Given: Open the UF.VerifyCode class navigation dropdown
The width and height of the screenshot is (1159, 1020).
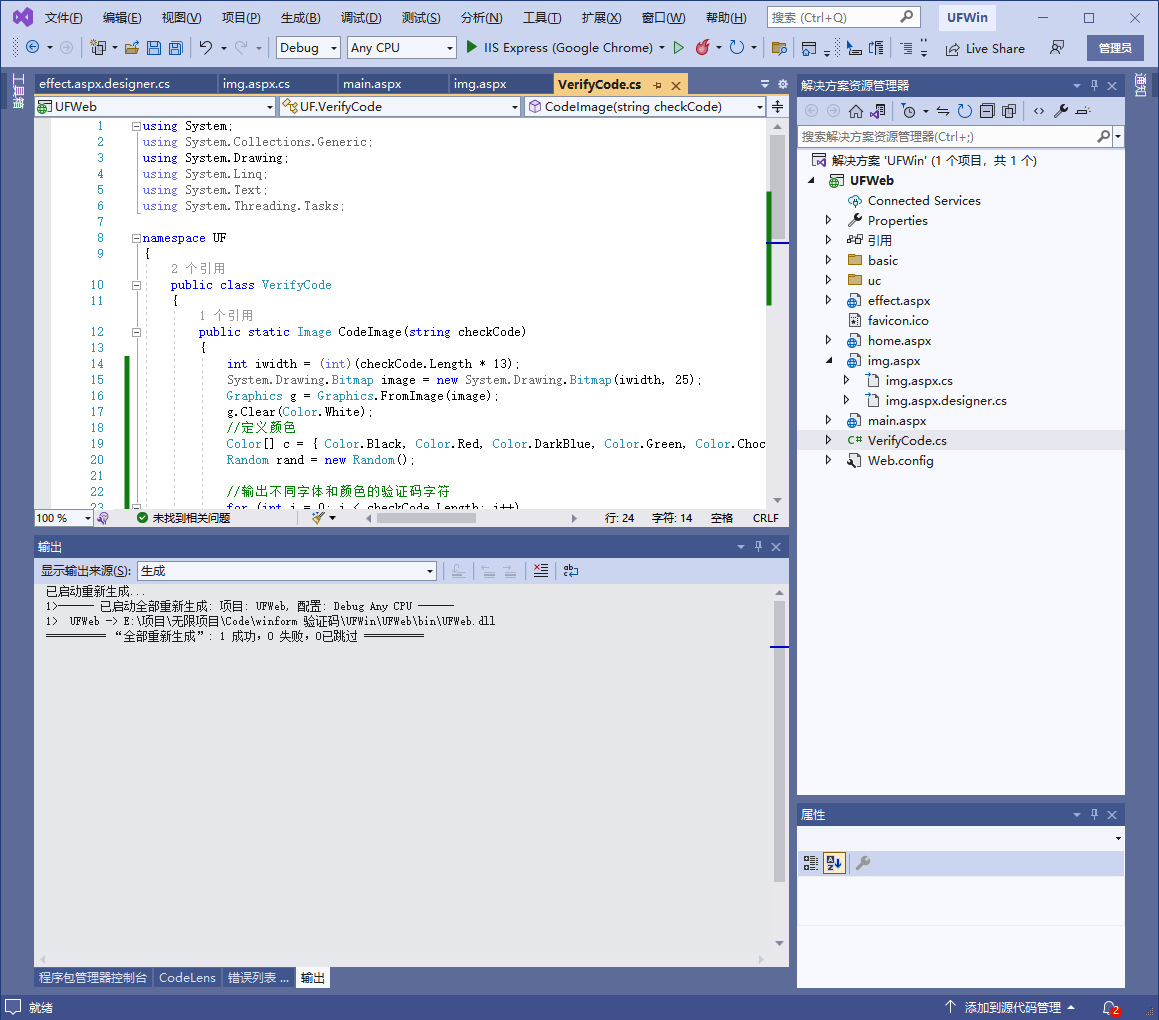Looking at the screenshot, I should coord(400,106).
